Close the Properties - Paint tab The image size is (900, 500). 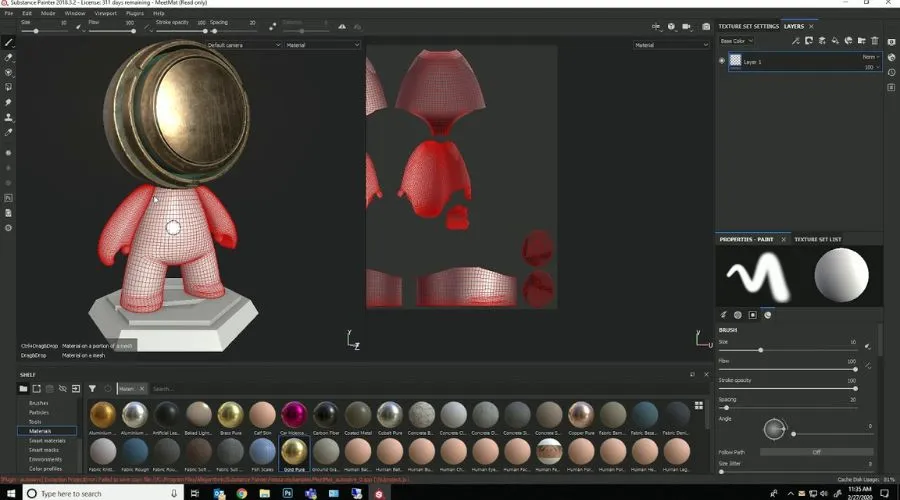pyautogui.click(x=783, y=239)
